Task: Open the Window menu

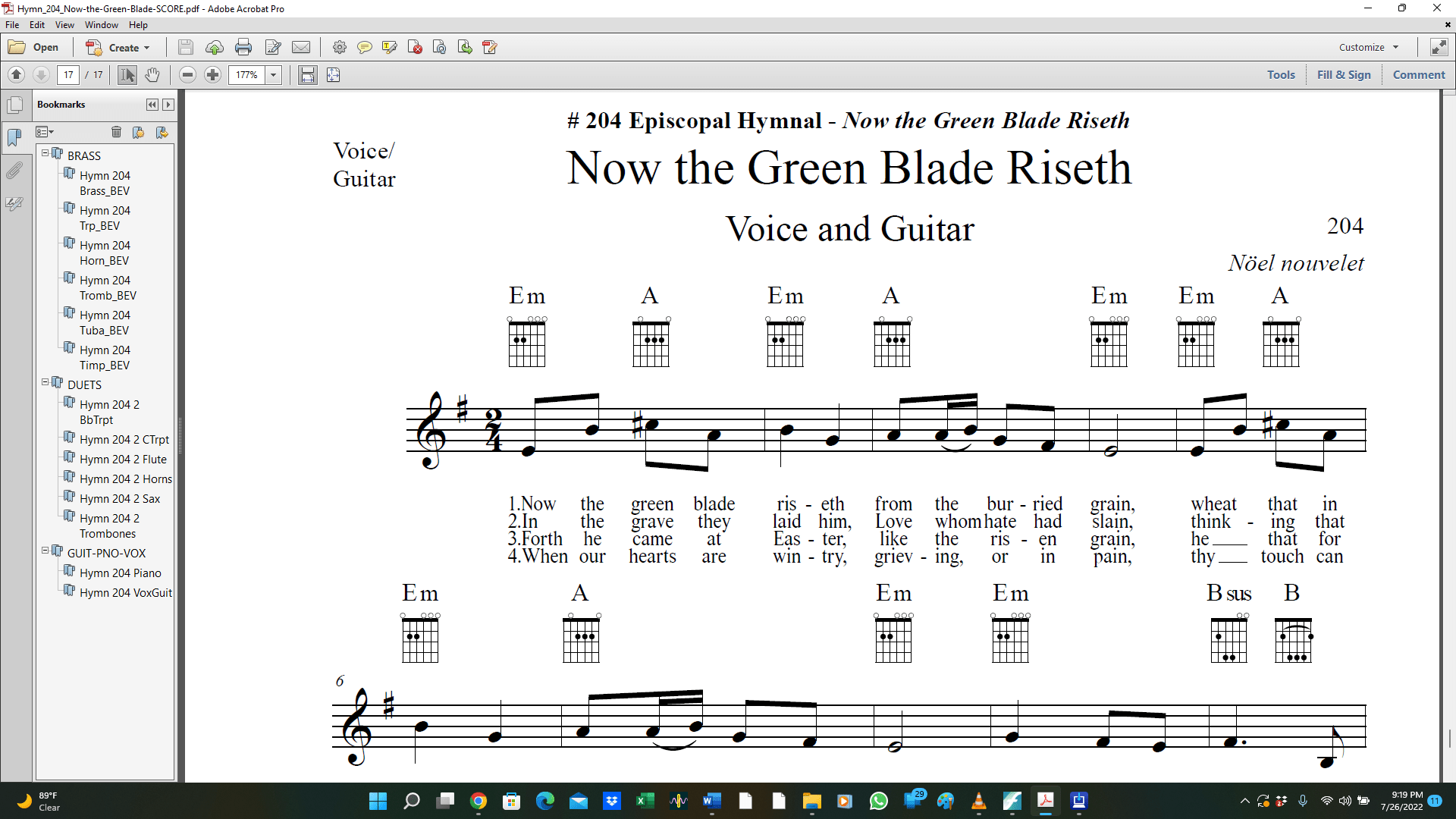Action: 101,25
